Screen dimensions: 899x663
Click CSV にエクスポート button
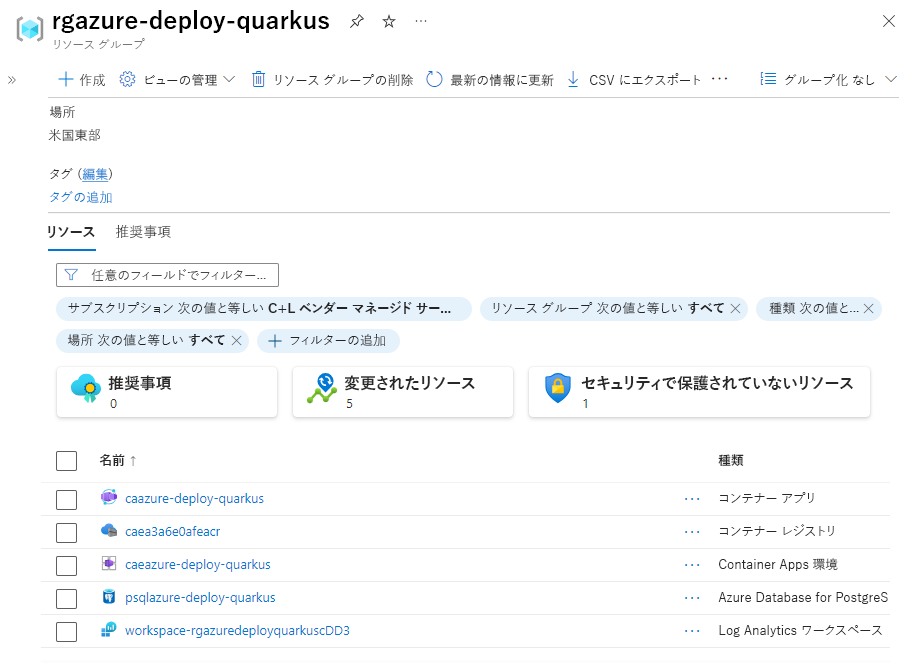pos(634,80)
